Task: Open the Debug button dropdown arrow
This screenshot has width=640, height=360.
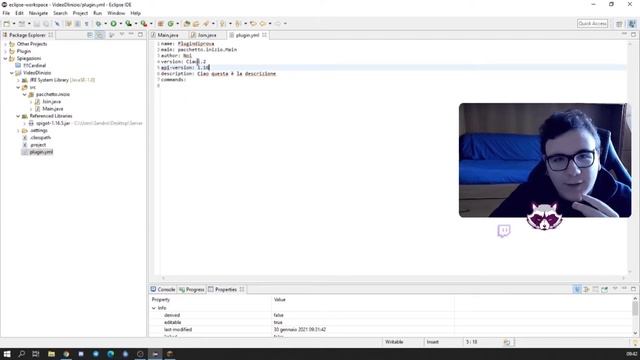Action: tap(105, 24)
